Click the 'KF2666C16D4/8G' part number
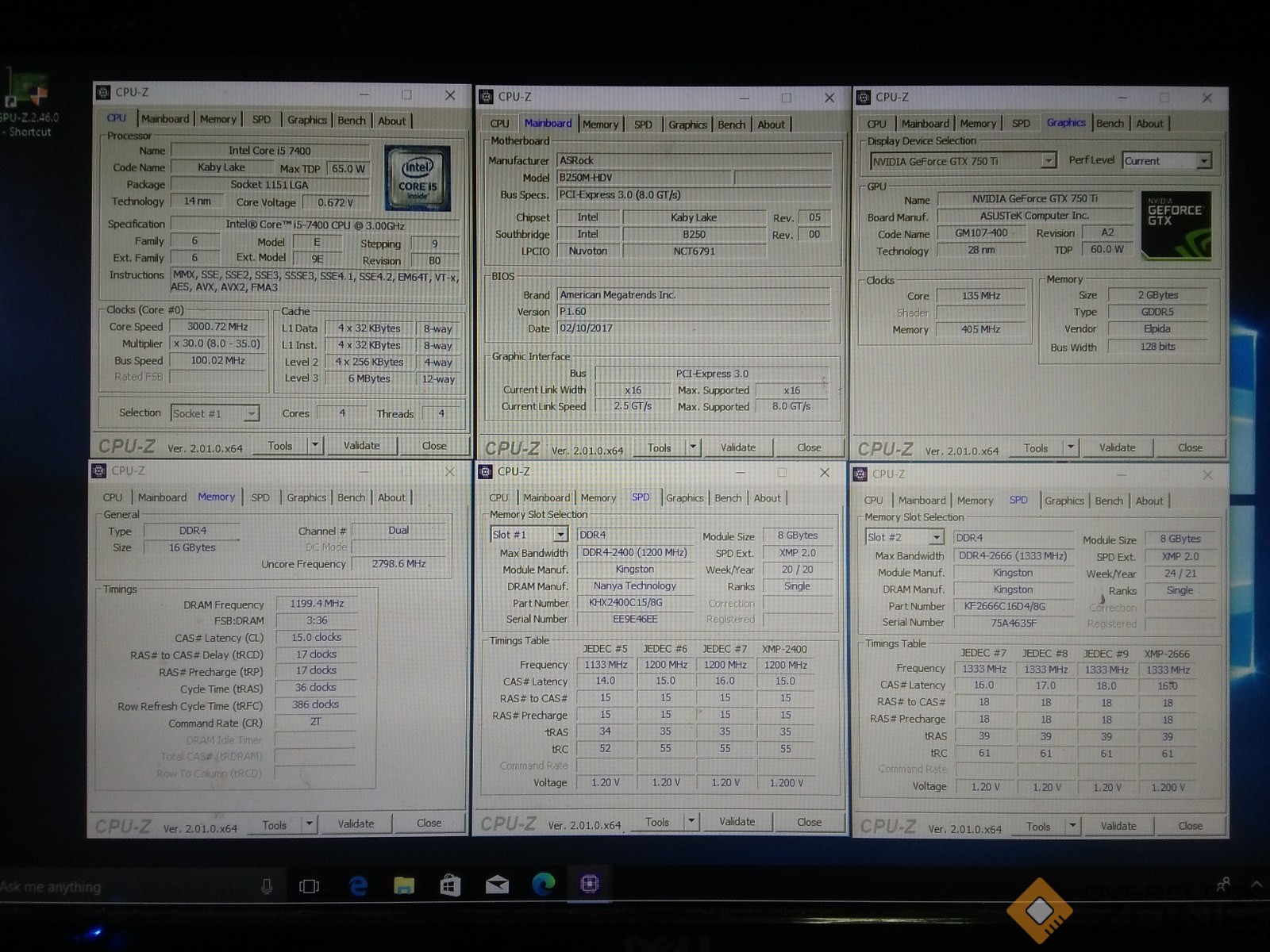This screenshot has height=952, width=1270. [1013, 606]
